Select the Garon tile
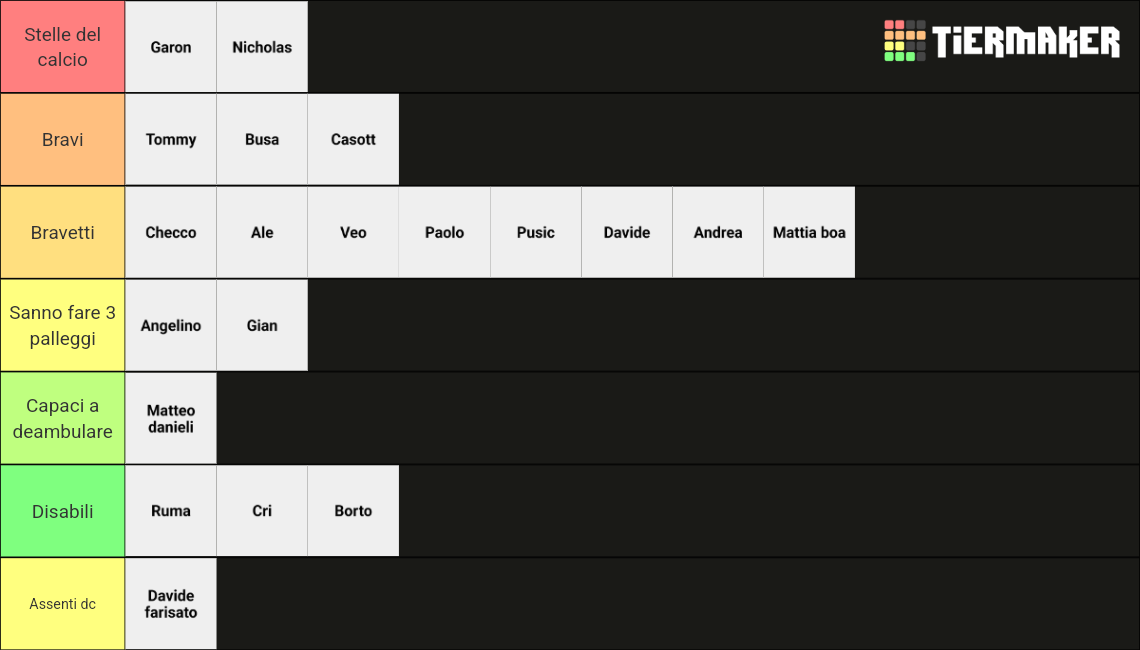1140x650 pixels. [x=171, y=47]
